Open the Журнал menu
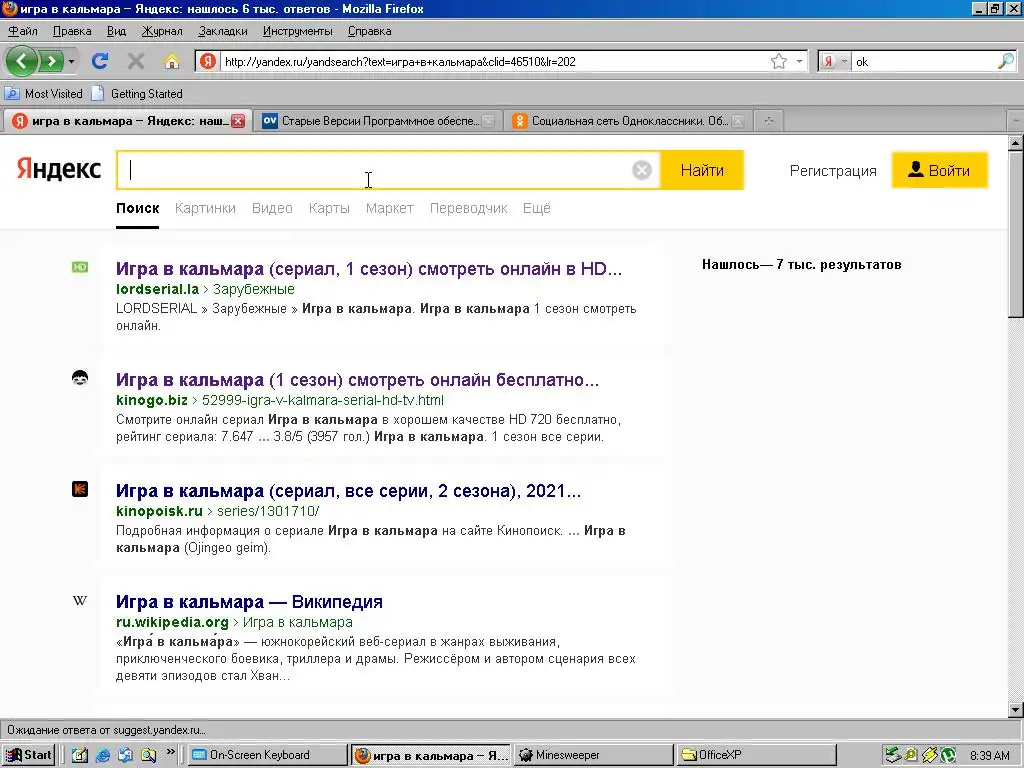The height and width of the screenshot is (768, 1024). [162, 31]
